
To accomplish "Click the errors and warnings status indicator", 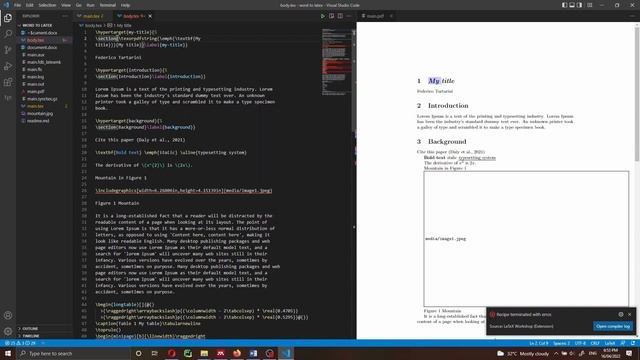I will [x=20, y=343].
